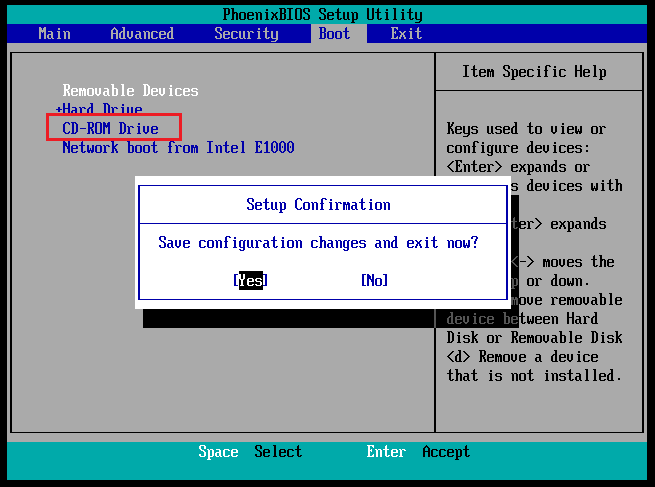Click the Enter Accept hint
Screen dimensions: 655x487
418,451
